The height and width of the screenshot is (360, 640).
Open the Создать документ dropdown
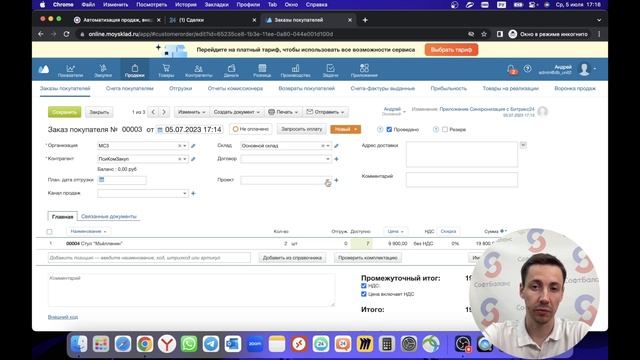[x=237, y=112]
